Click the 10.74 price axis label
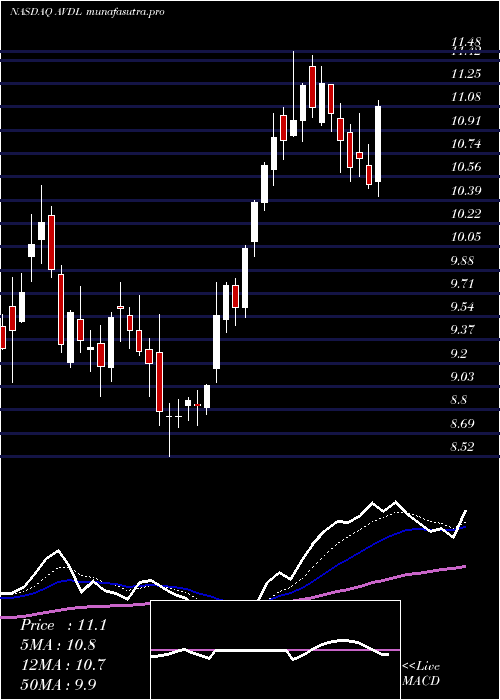Screen dimensions: 500x700 [x=466, y=144]
